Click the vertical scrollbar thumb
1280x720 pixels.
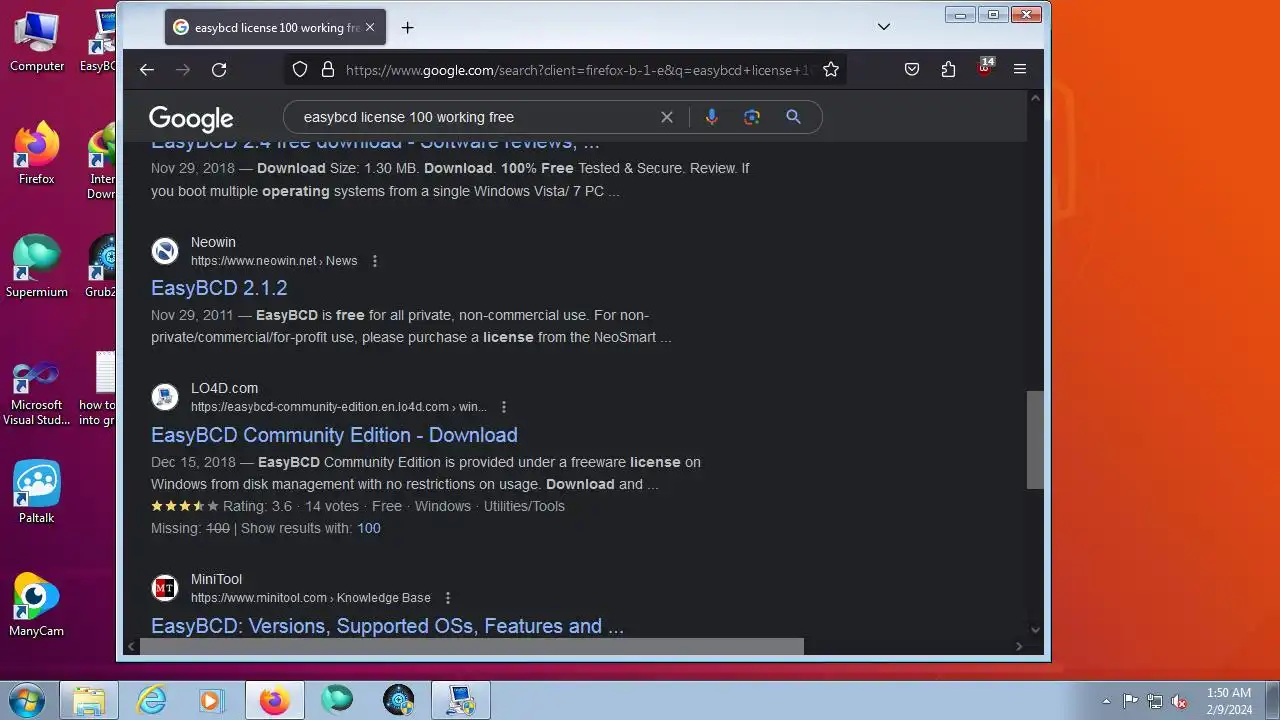click(1035, 439)
